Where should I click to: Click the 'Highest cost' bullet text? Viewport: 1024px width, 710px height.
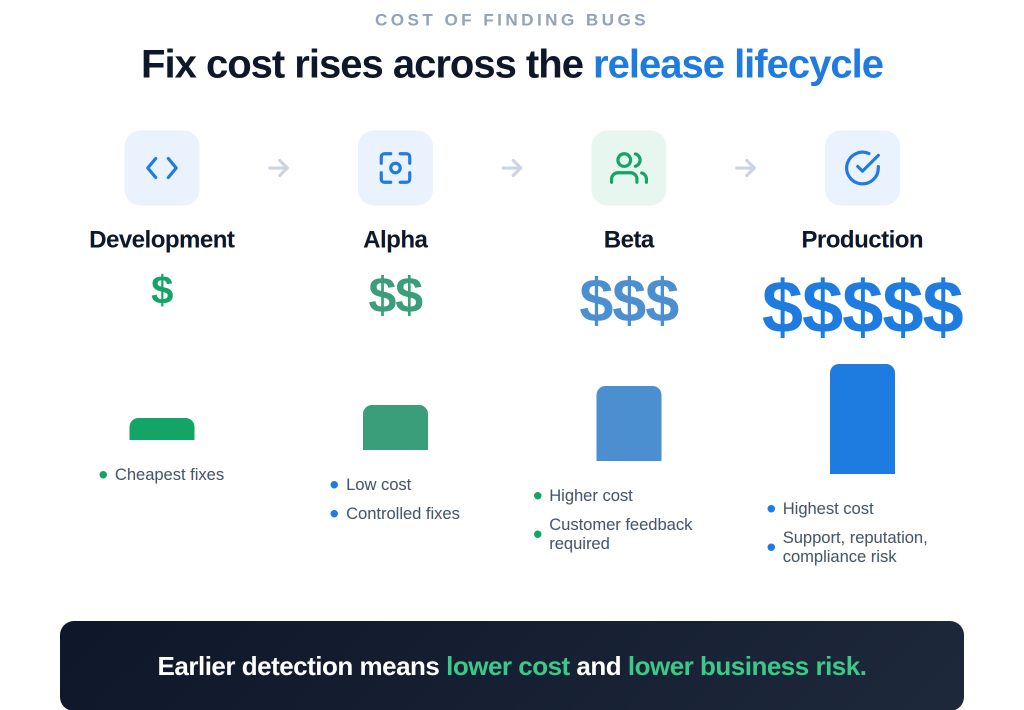pyautogui.click(x=827, y=509)
